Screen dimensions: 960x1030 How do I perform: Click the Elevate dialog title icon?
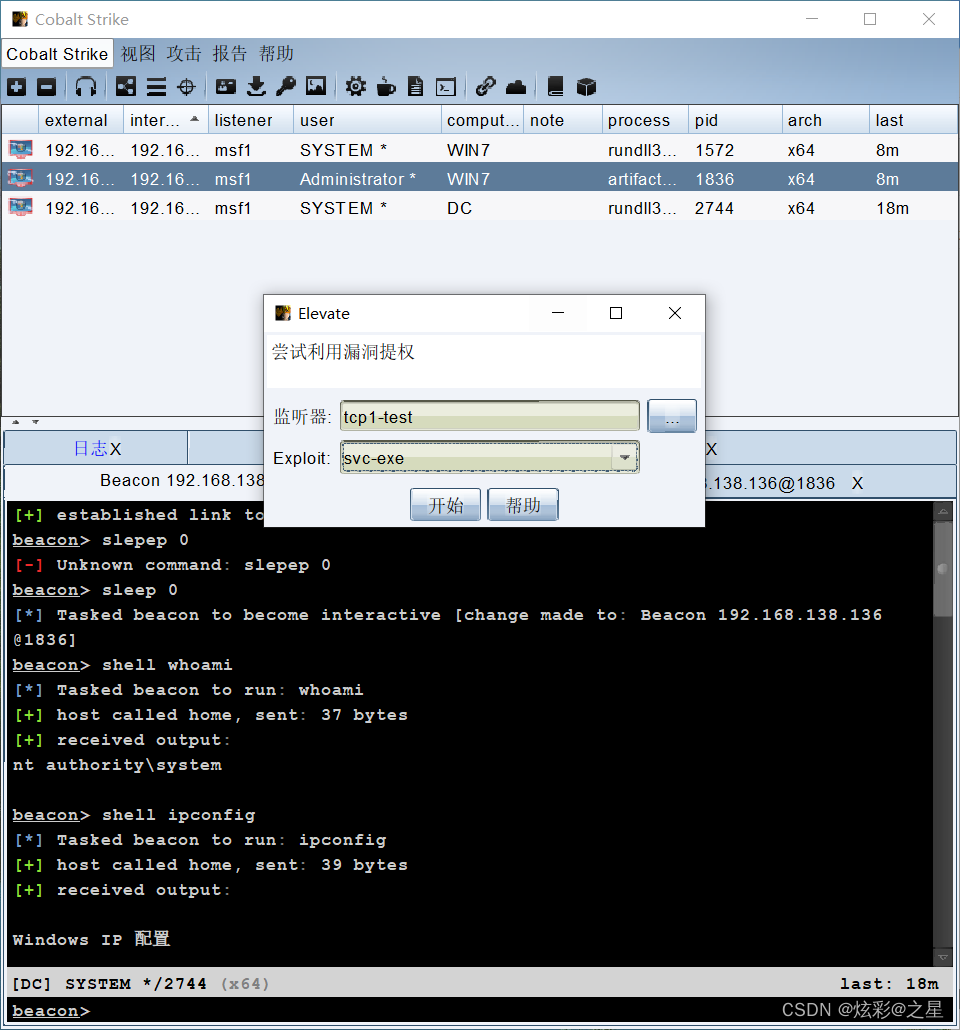(283, 313)
